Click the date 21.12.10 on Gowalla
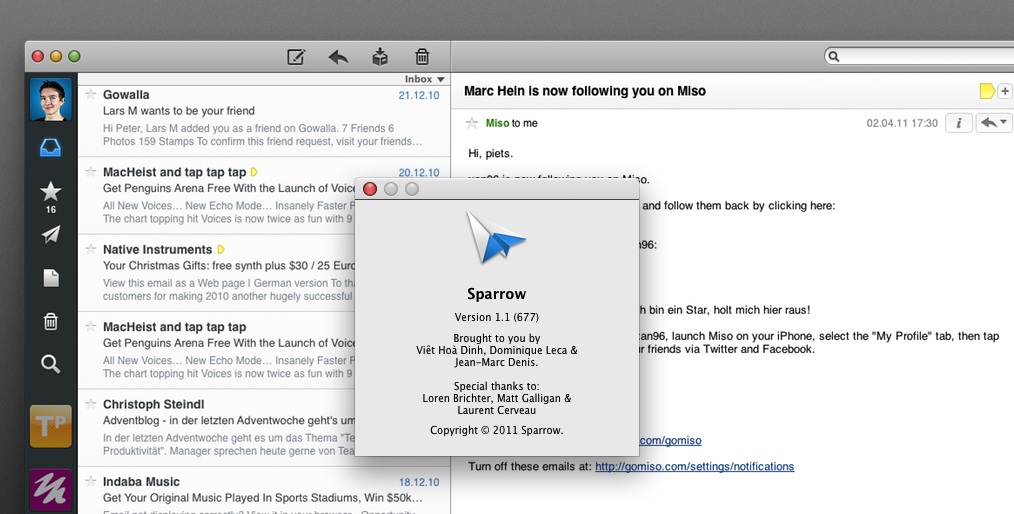The image size is (1014, 514). 418,95
